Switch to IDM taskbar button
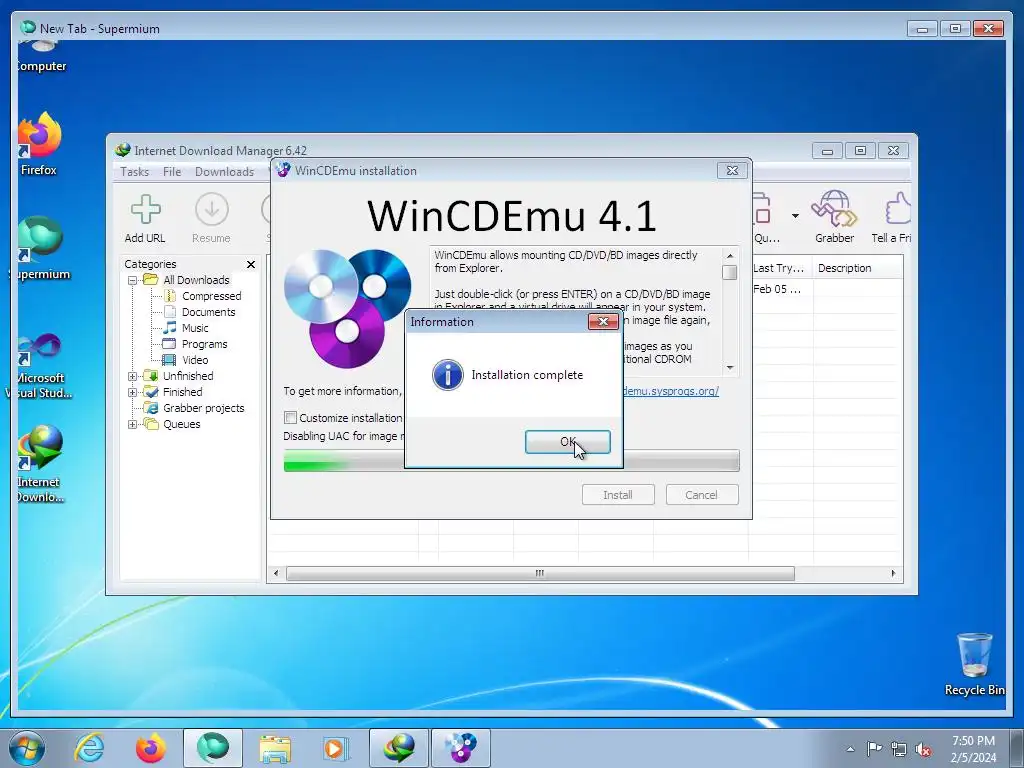The image size is (1024, 768). [x=398, y=748]
